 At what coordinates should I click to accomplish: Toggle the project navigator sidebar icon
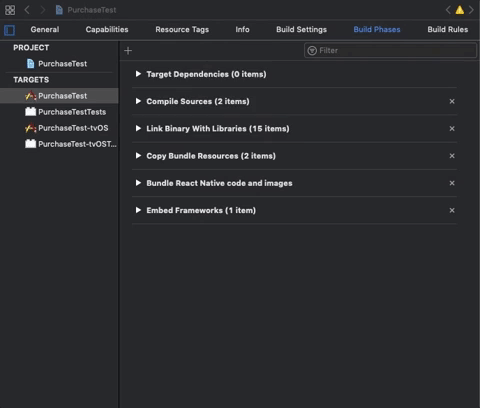pos(9,30)
